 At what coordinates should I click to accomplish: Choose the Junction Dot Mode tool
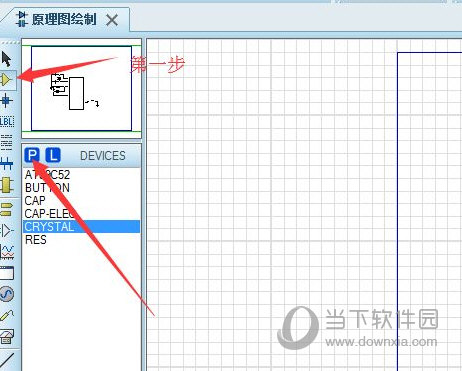(x=6, y=100)
